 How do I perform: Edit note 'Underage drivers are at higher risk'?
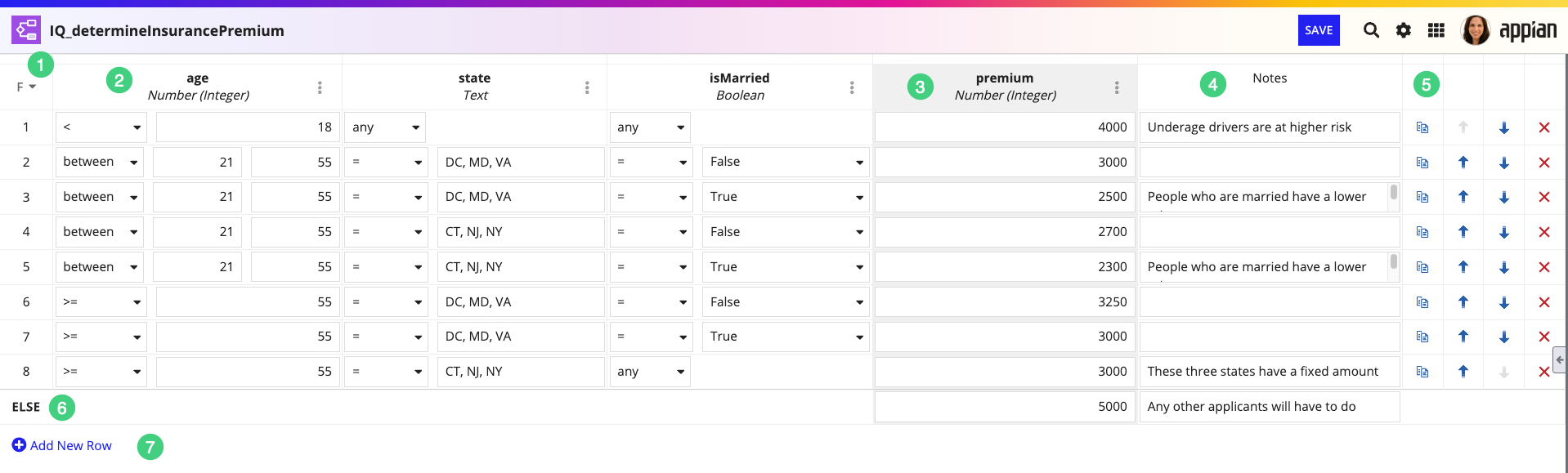pos(1270,127)
